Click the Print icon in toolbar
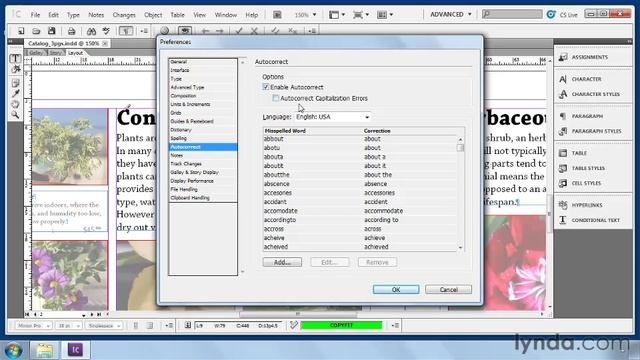Screen dimensions: 640x360 71,31
